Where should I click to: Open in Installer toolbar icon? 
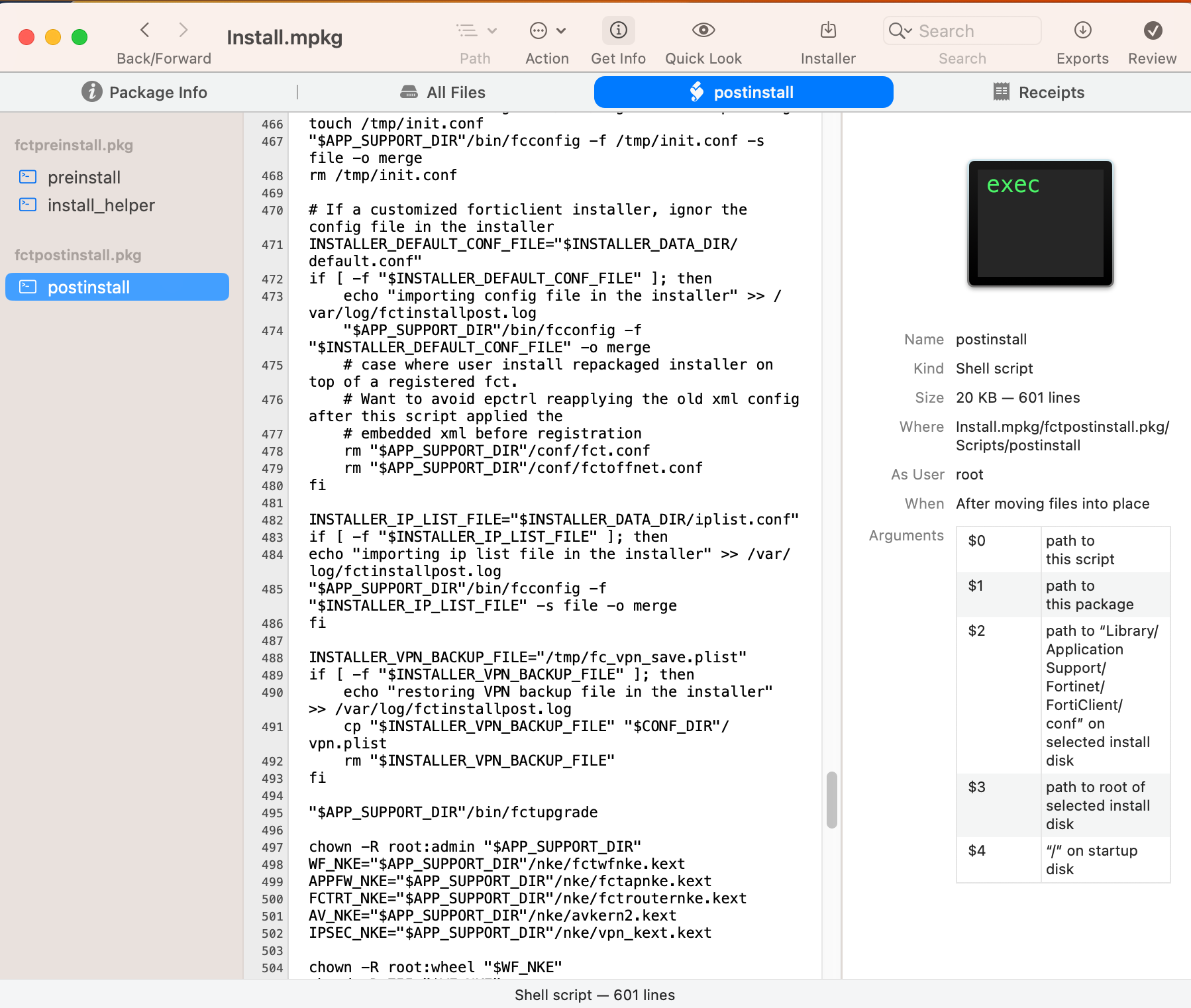tap(827, 30)
